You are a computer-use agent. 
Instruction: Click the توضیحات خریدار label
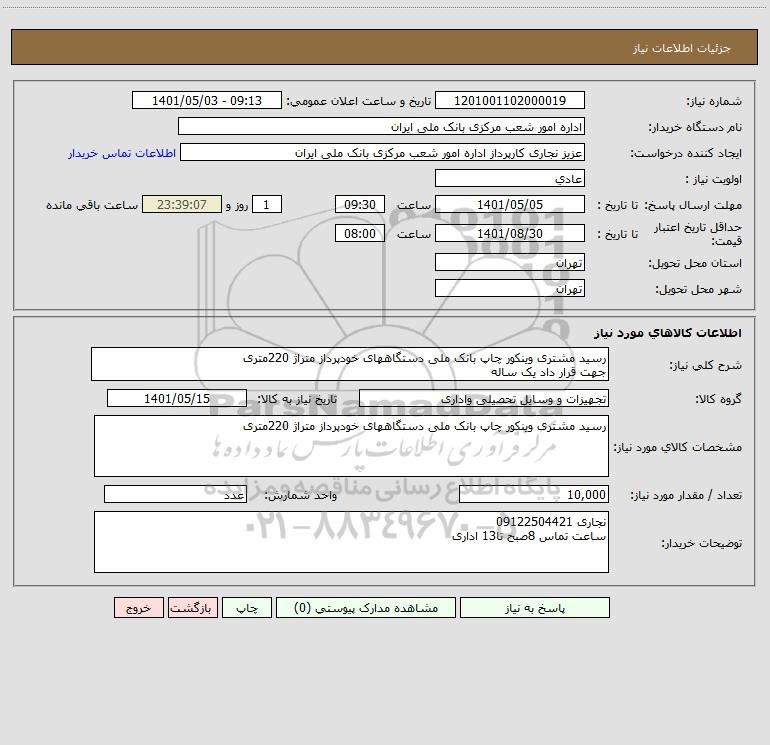pos(702,543)
